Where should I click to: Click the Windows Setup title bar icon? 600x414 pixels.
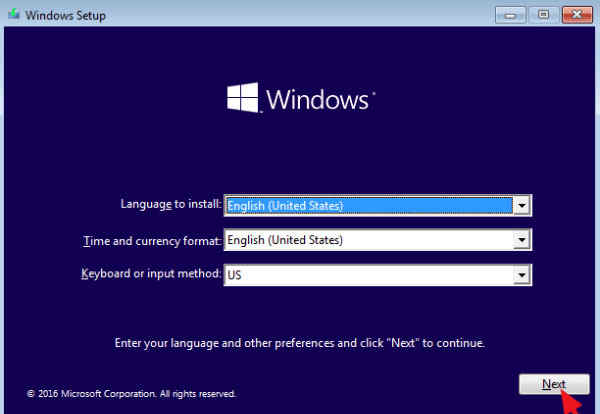14,15
